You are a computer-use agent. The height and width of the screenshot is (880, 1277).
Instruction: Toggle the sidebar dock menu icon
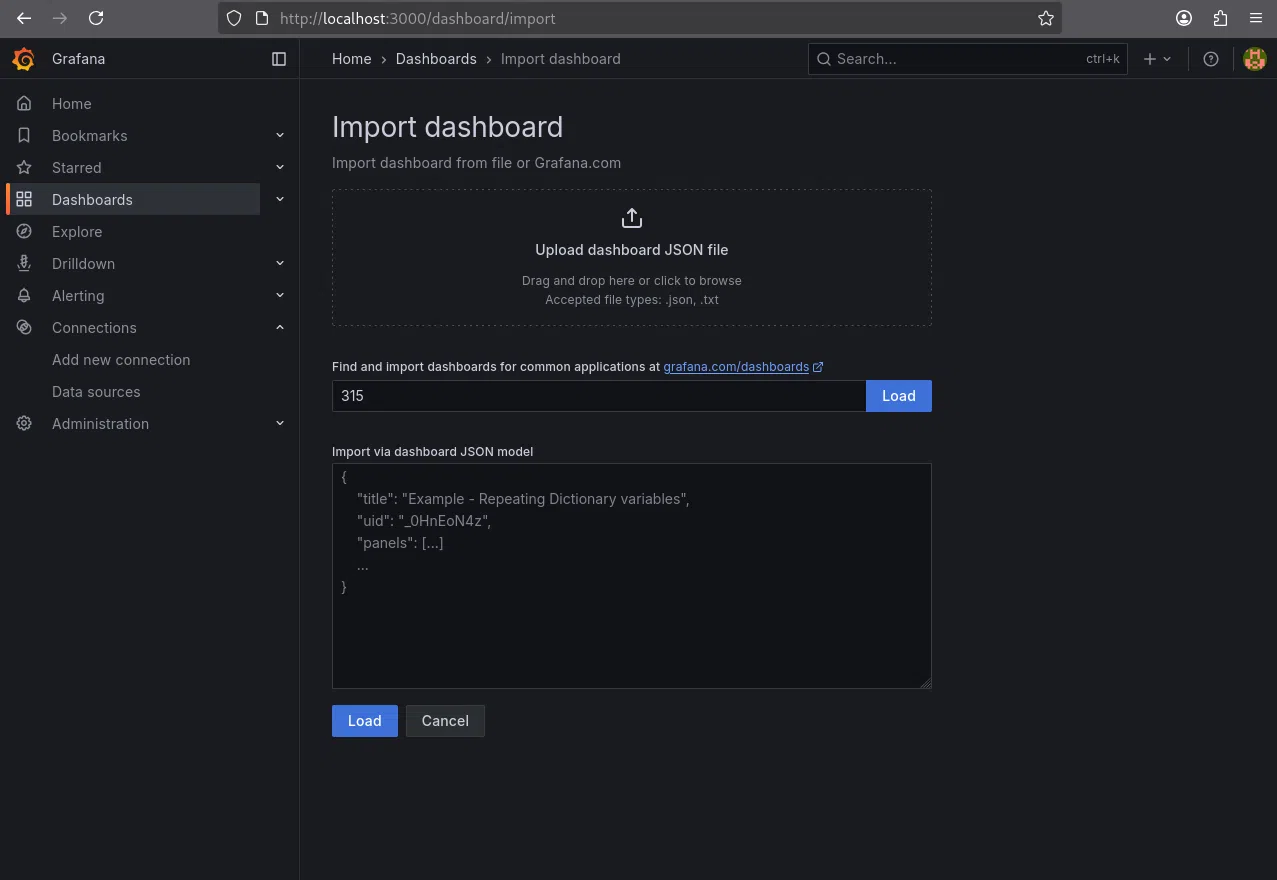pyautogui.click(x=279, y=59)
